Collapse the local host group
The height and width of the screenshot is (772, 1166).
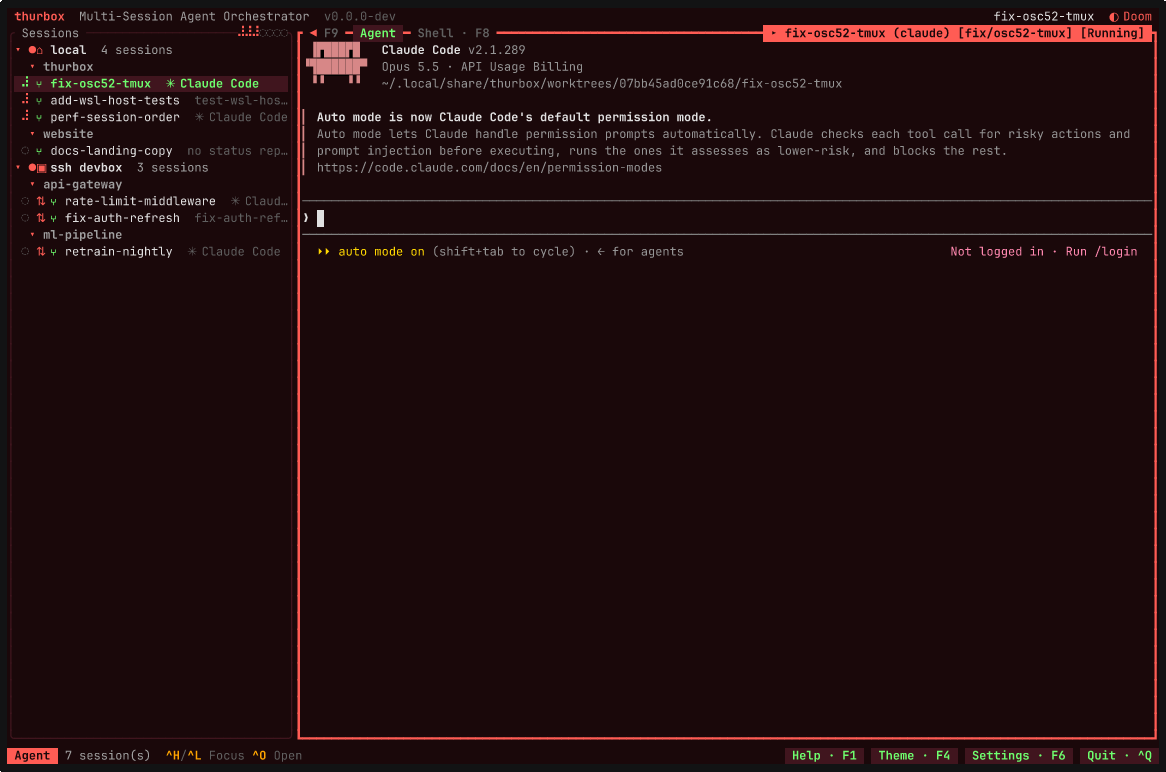(x=18, y=51)
